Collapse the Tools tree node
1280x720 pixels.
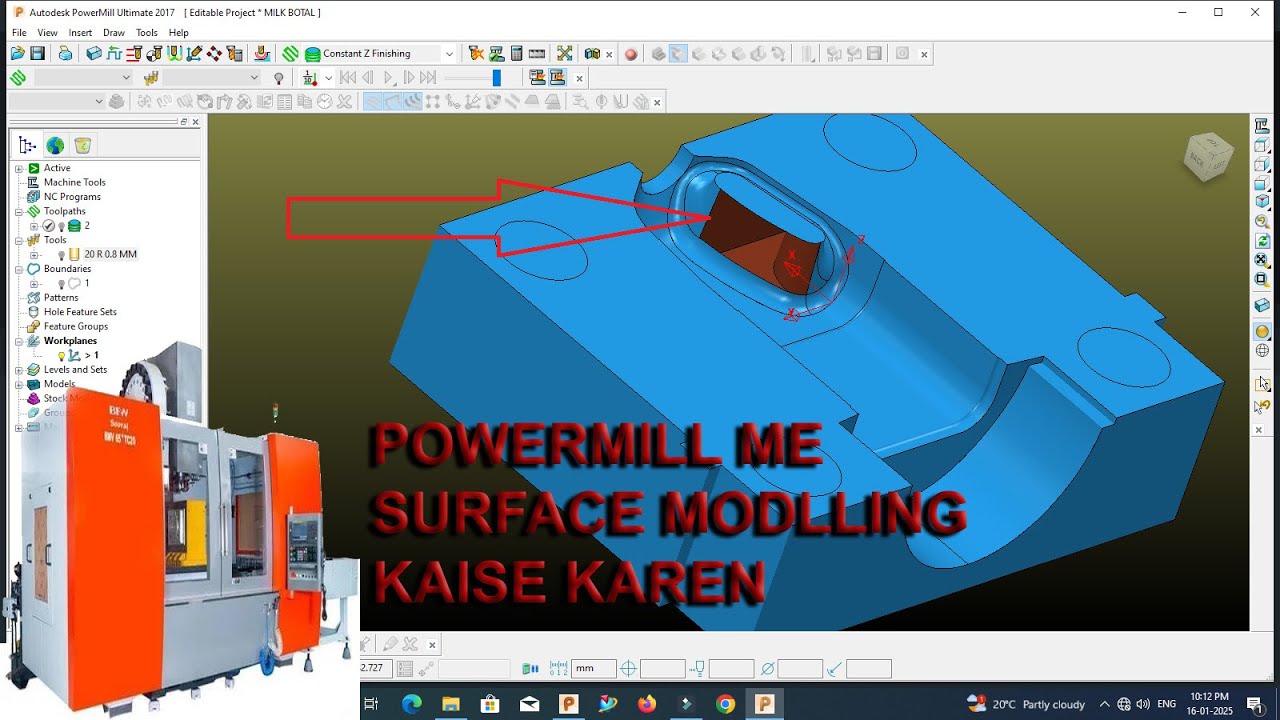(x=18, y=240)
